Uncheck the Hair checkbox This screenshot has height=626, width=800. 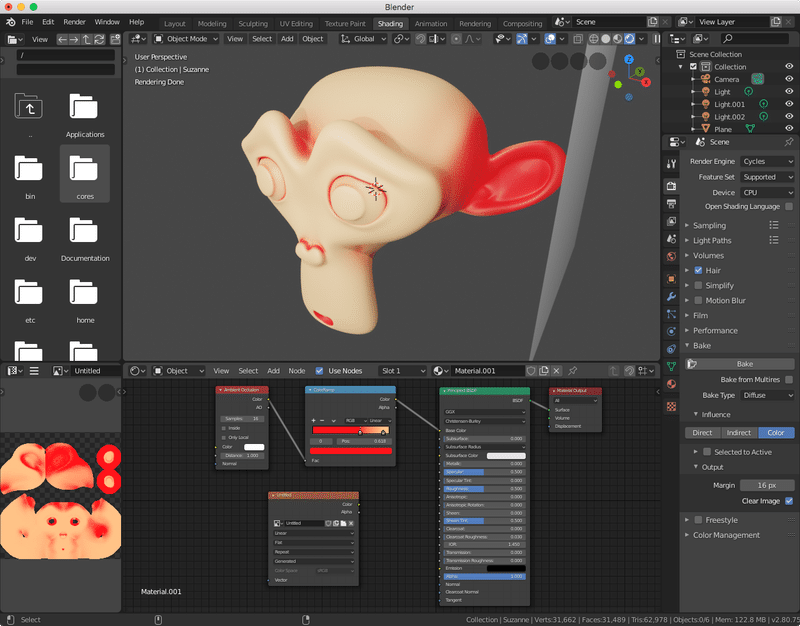(x=698, y=270)
